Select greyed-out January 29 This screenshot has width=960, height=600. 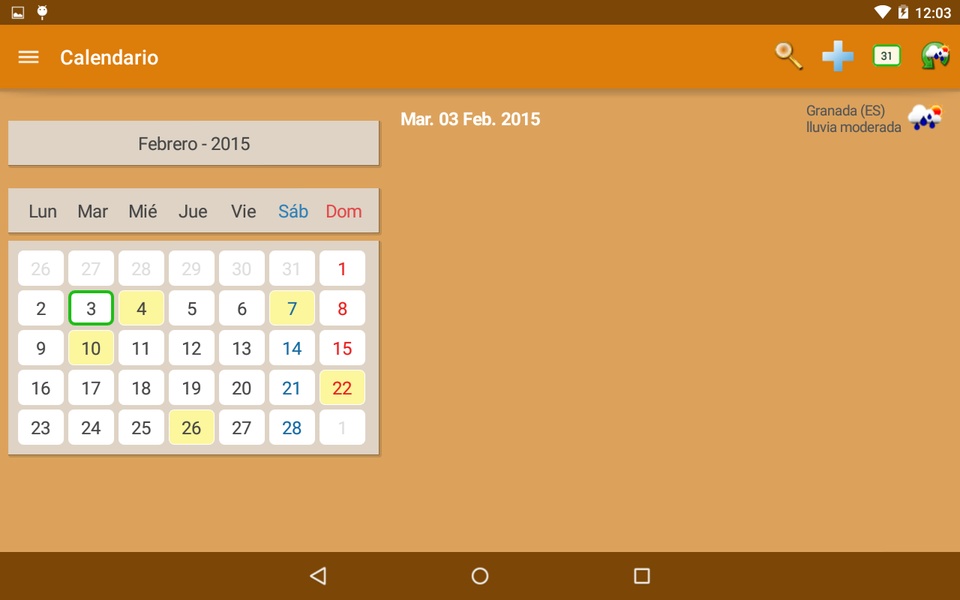click(192, 268)
